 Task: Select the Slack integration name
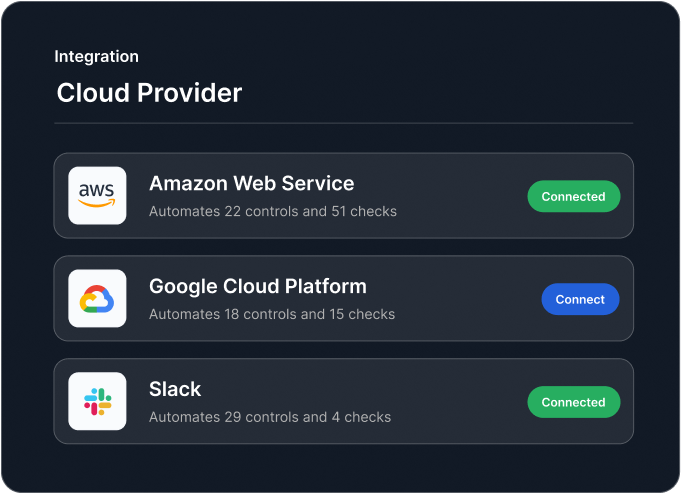tap(175, 390)
